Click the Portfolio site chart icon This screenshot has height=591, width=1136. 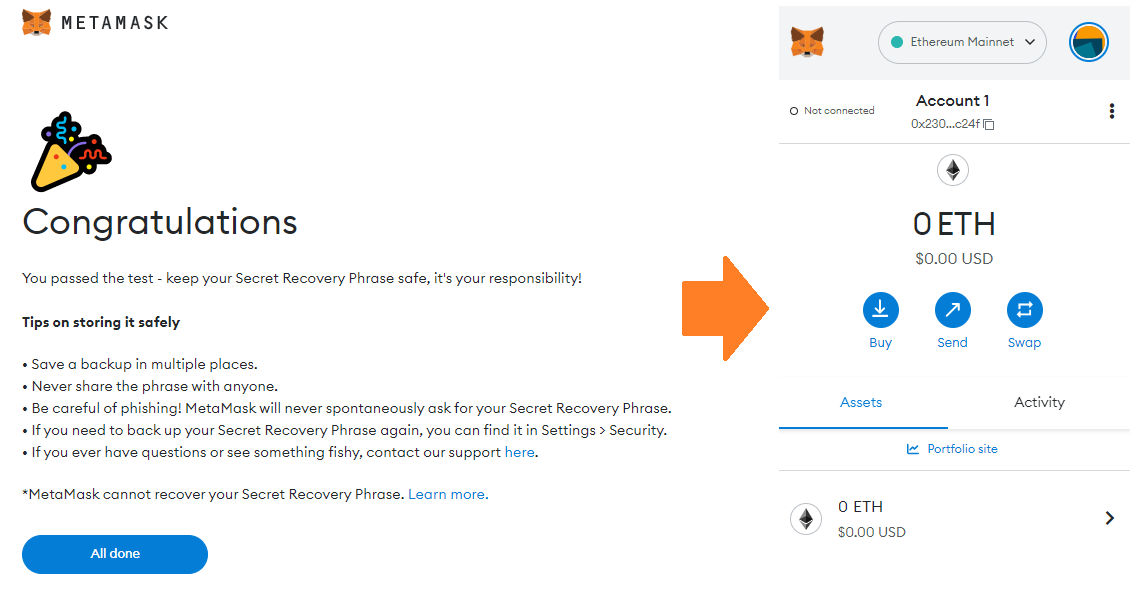912,449
